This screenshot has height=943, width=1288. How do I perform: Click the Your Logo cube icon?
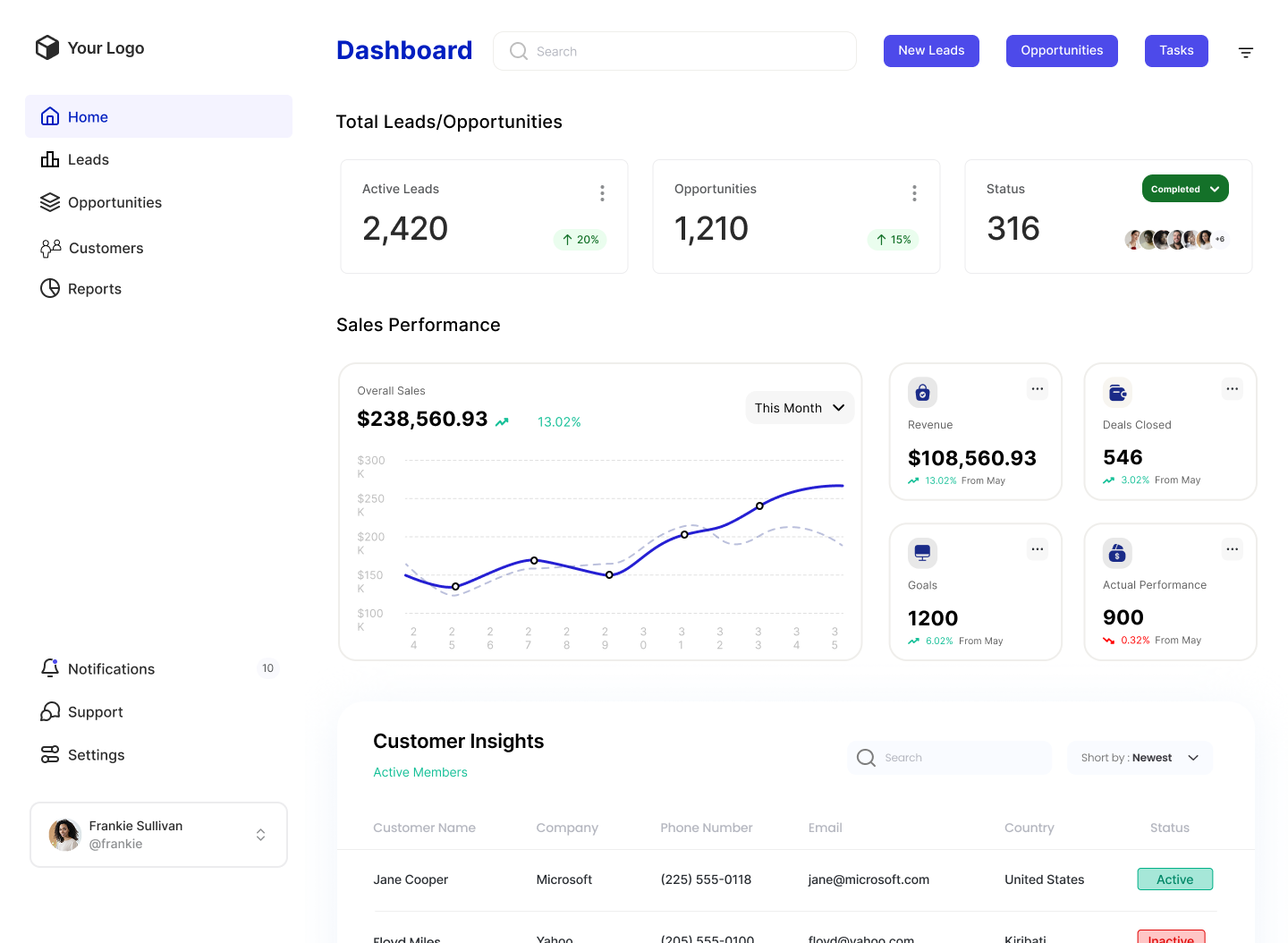[47, 47]
